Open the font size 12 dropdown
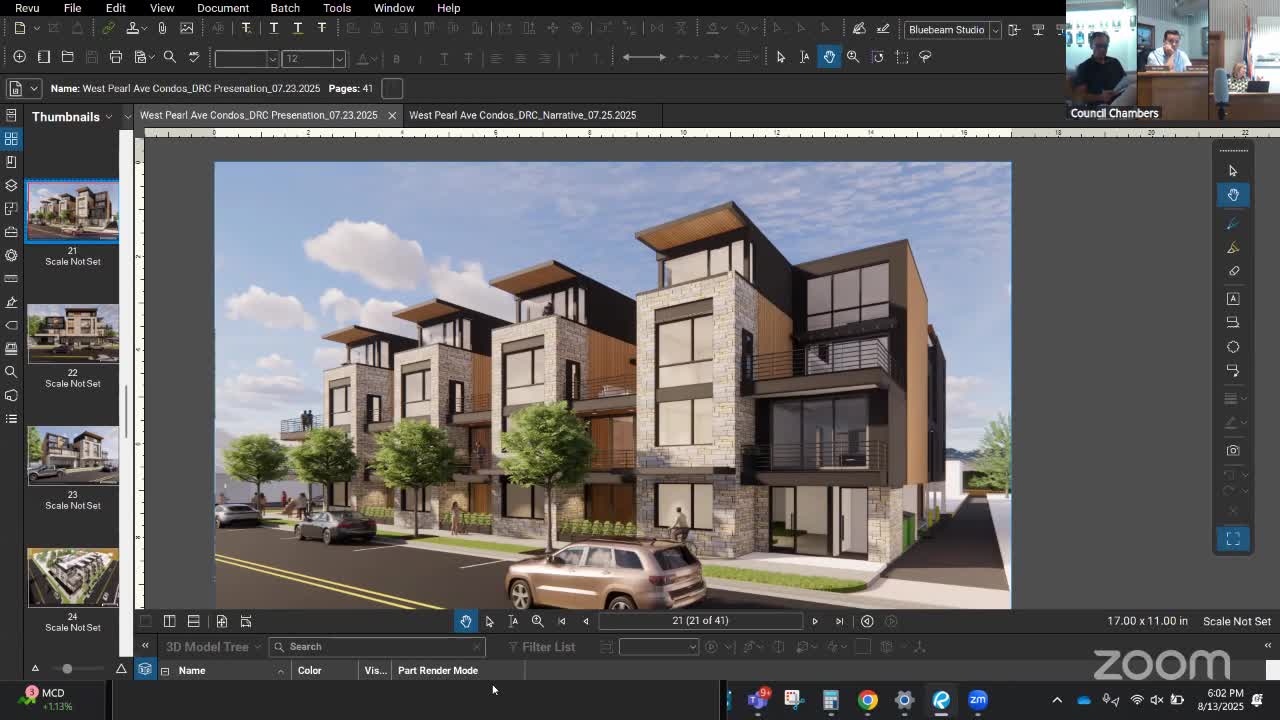1280x720 pixels. pos(339,59)
